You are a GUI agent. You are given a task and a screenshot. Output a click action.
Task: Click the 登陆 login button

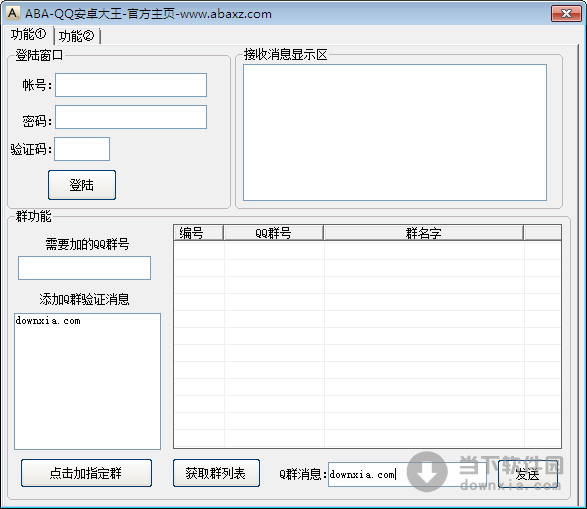point(82,185)
